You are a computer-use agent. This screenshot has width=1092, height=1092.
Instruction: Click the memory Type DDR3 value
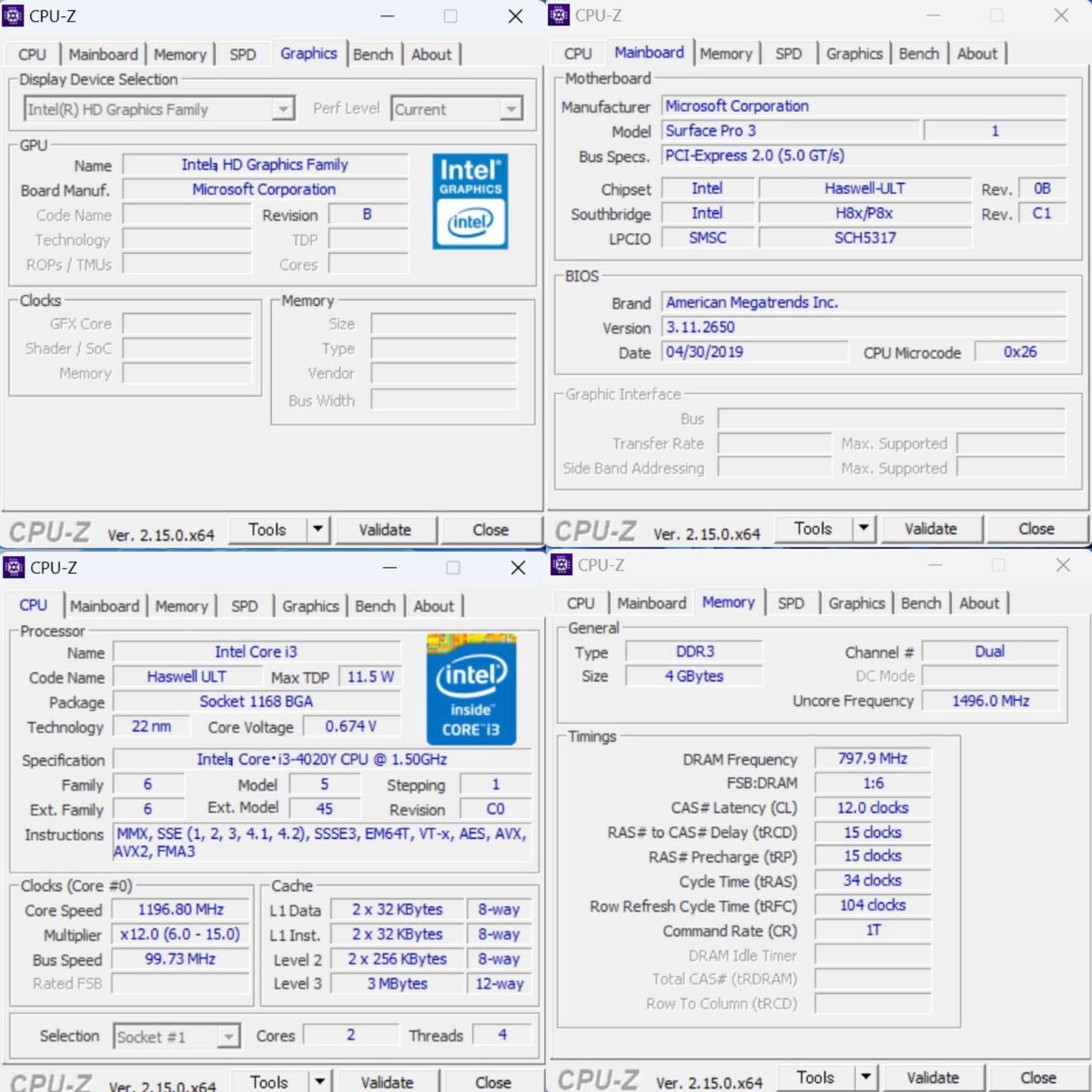[x=694, y=652]
